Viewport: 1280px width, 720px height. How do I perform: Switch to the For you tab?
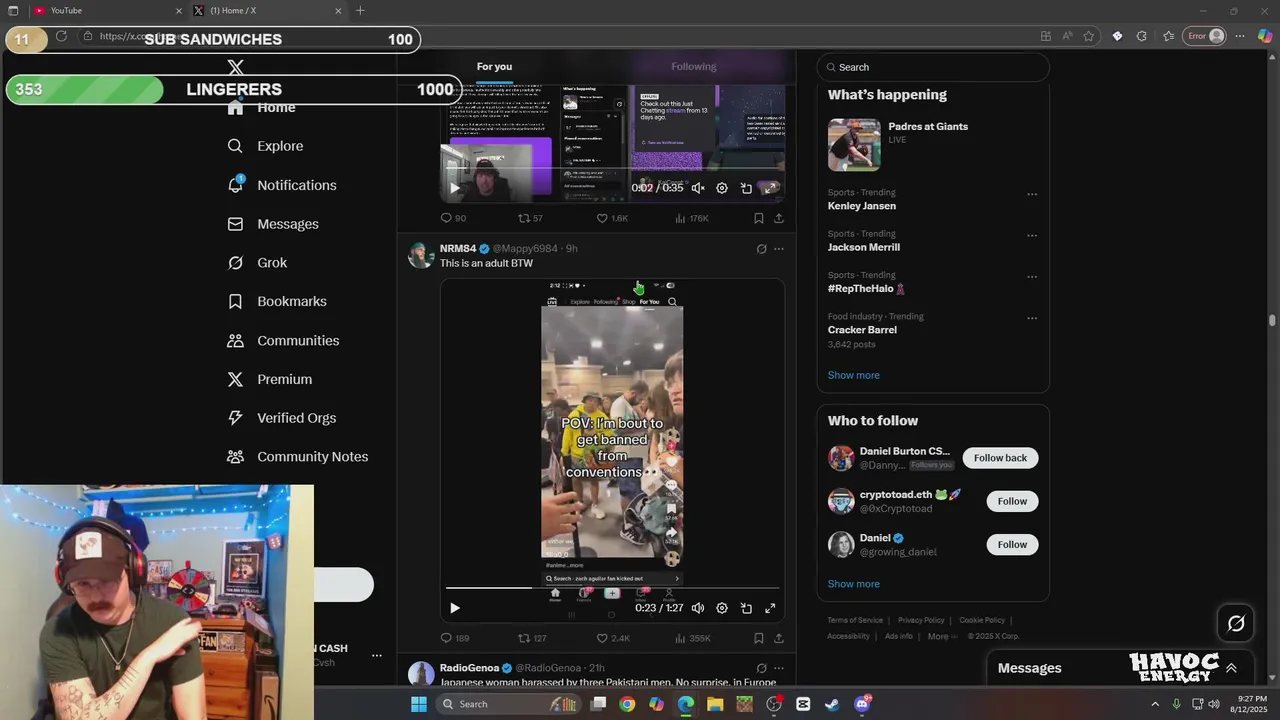click(494, 67)
